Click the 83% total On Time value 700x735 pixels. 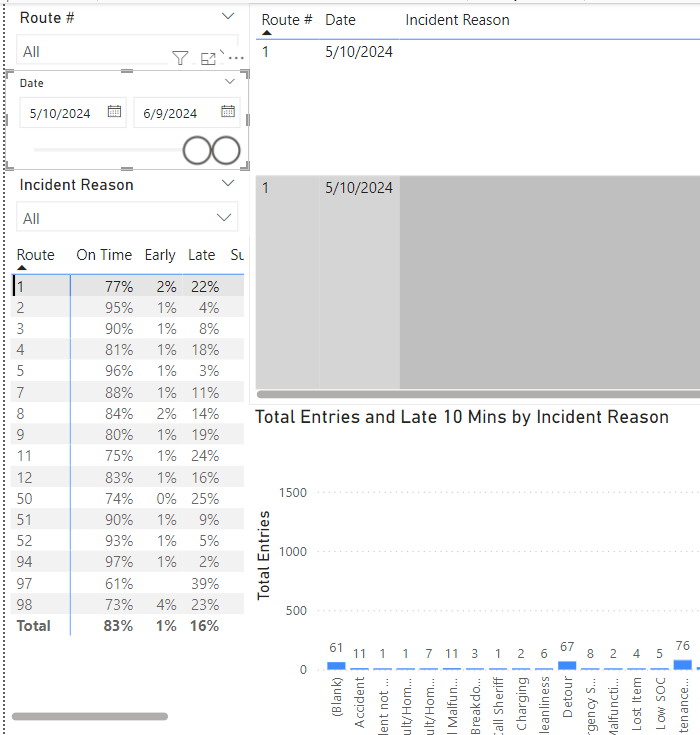tap(118, 626)
